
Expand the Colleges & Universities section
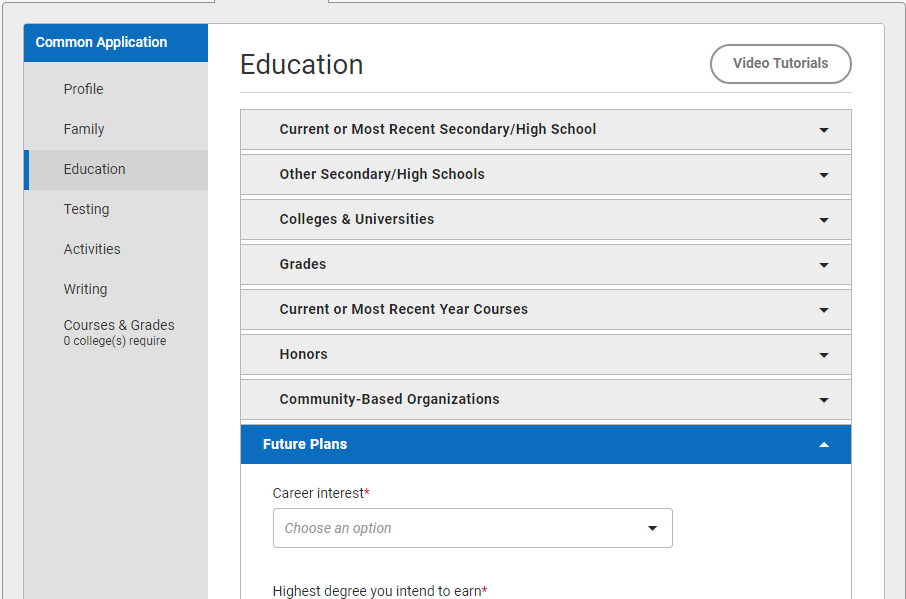point(545,219)
